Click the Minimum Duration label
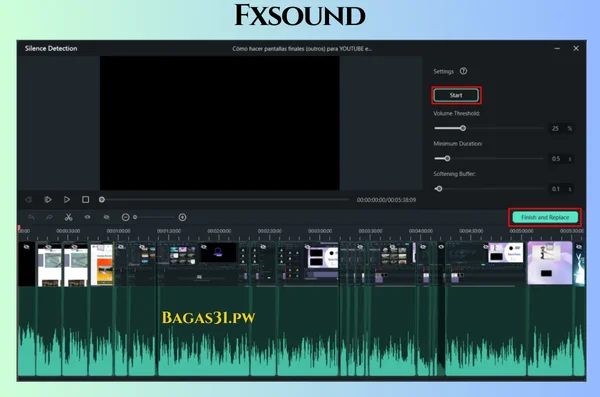Viewport: 600px width, 397px height. [x=458, y=144]
